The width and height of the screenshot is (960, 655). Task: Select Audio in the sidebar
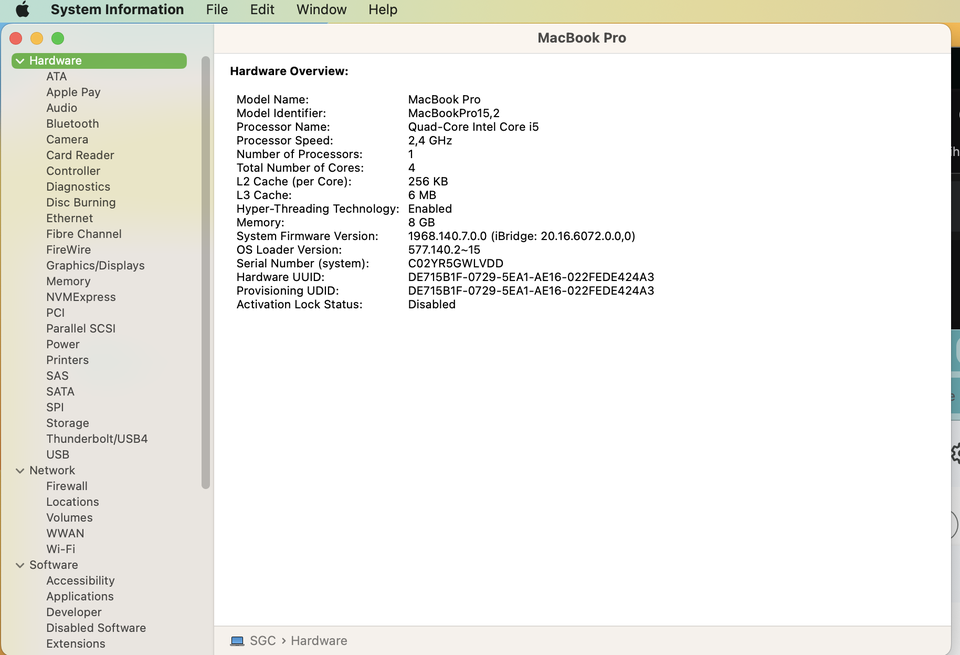pos(62,108)
